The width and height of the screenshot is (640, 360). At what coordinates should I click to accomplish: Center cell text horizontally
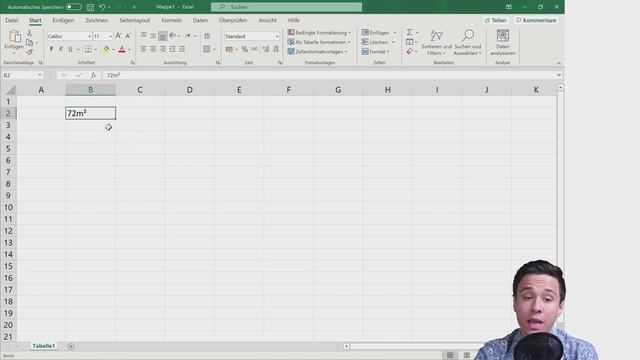[153, 49]
